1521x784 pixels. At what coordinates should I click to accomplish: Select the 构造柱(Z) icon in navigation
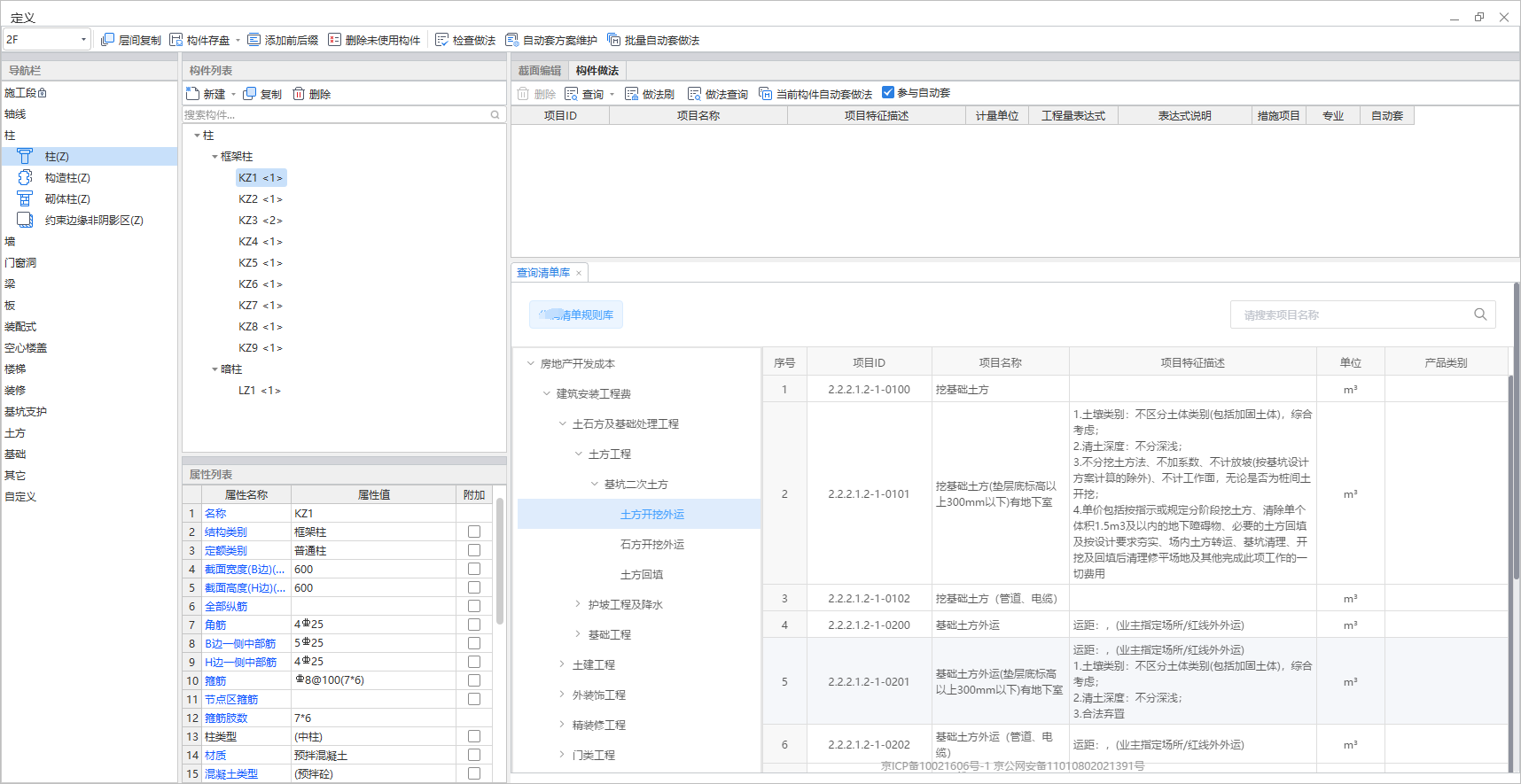pyautogui.click(x=25, y=177)
